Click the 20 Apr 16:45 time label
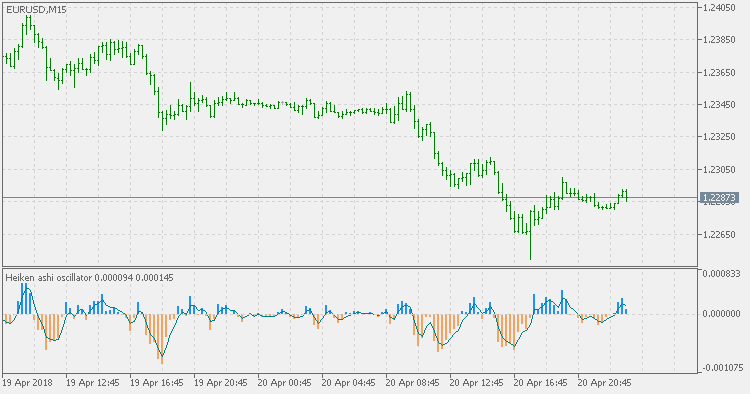Viewport: 750px width, 394px height. click(541, 383)
